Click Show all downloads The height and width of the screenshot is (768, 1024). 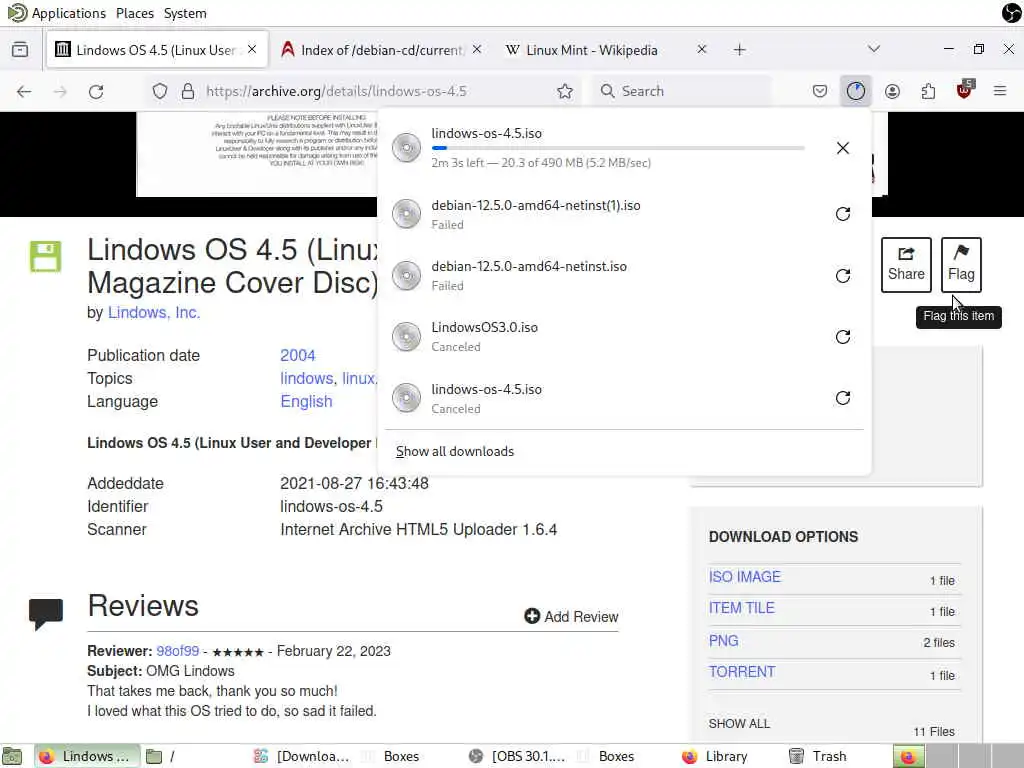pos(455,452)
